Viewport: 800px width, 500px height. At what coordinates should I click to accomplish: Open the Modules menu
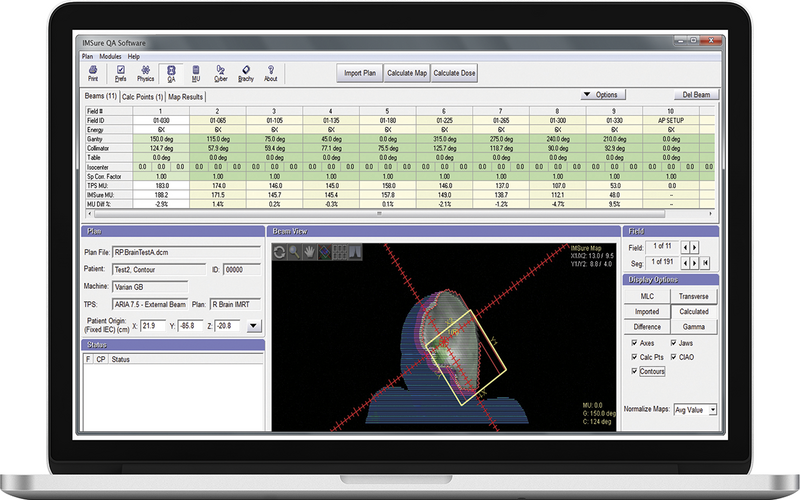[x=110, y=56]
